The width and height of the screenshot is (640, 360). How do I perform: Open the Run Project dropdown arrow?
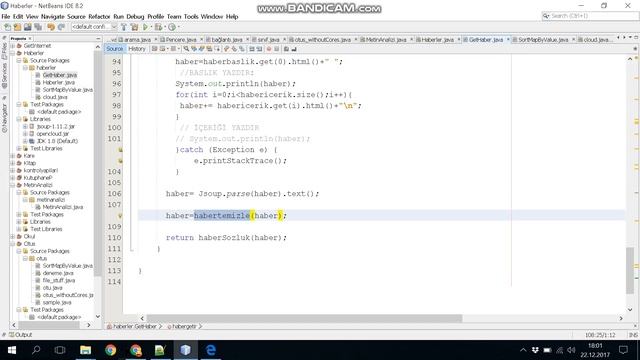tap(151, 27)
